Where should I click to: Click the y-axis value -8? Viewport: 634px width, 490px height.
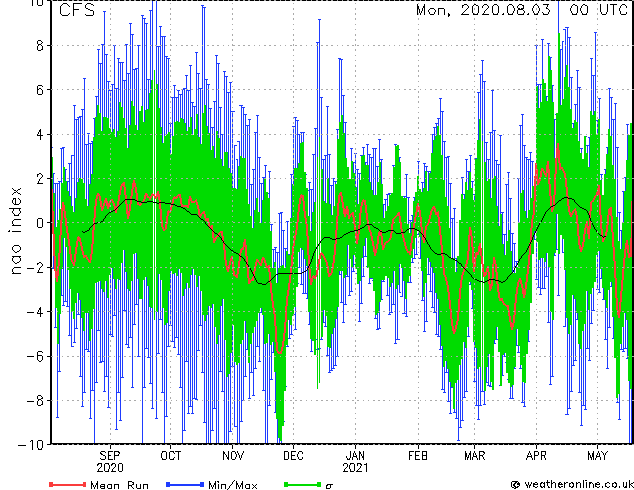35,401
